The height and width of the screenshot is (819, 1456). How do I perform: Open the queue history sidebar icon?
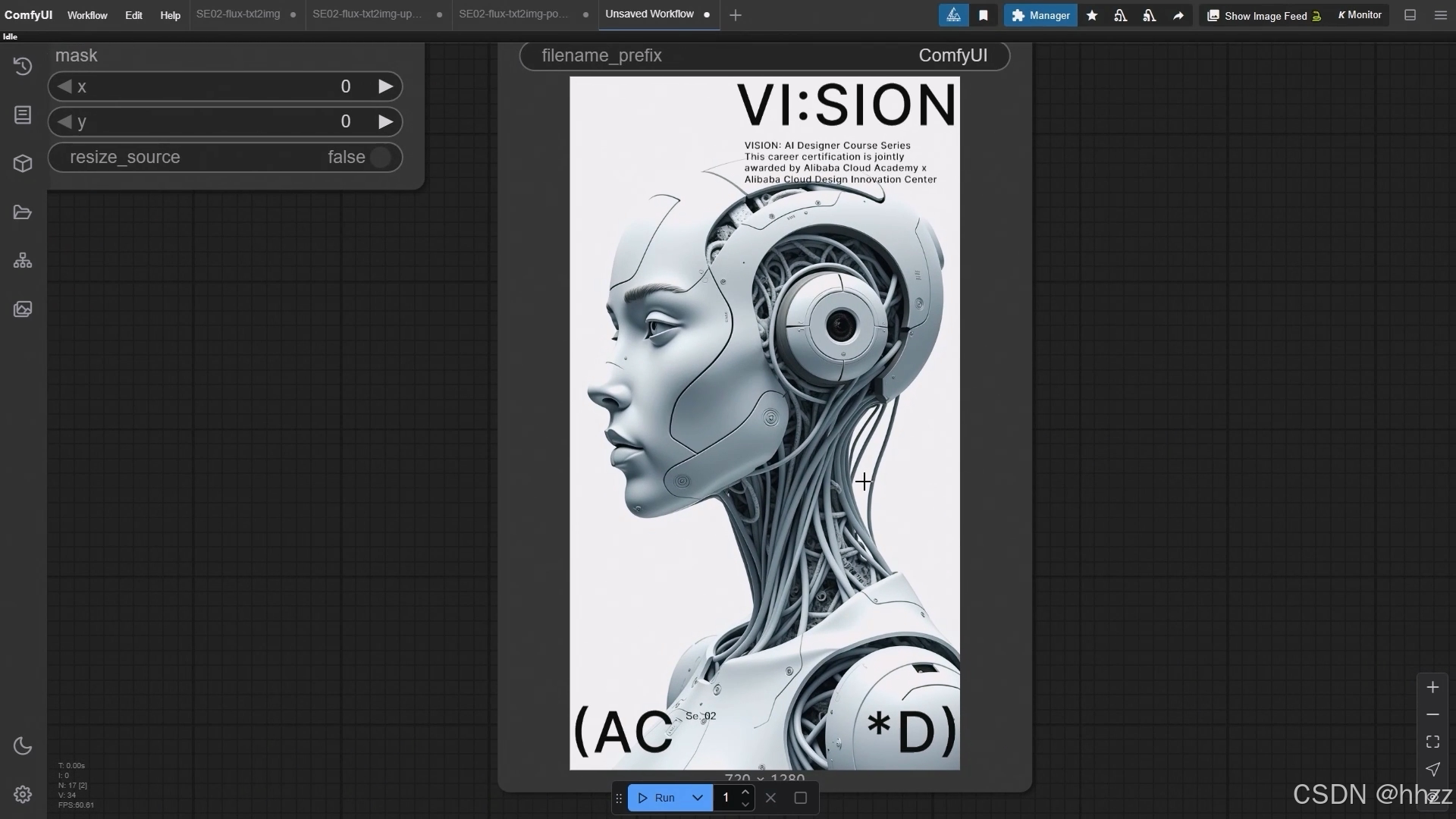pos(23,67)
